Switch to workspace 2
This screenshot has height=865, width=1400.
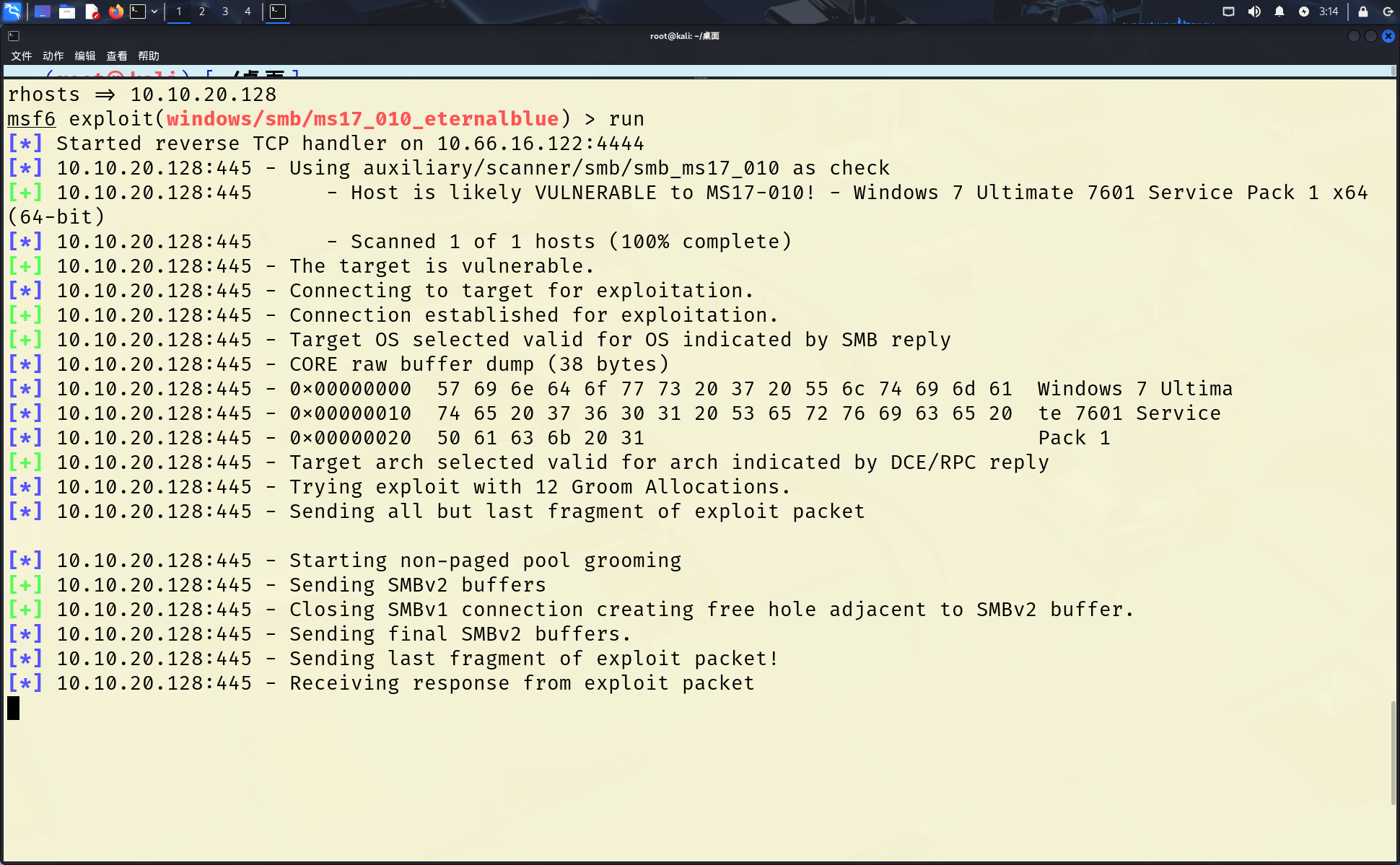(x=202, y=12)
